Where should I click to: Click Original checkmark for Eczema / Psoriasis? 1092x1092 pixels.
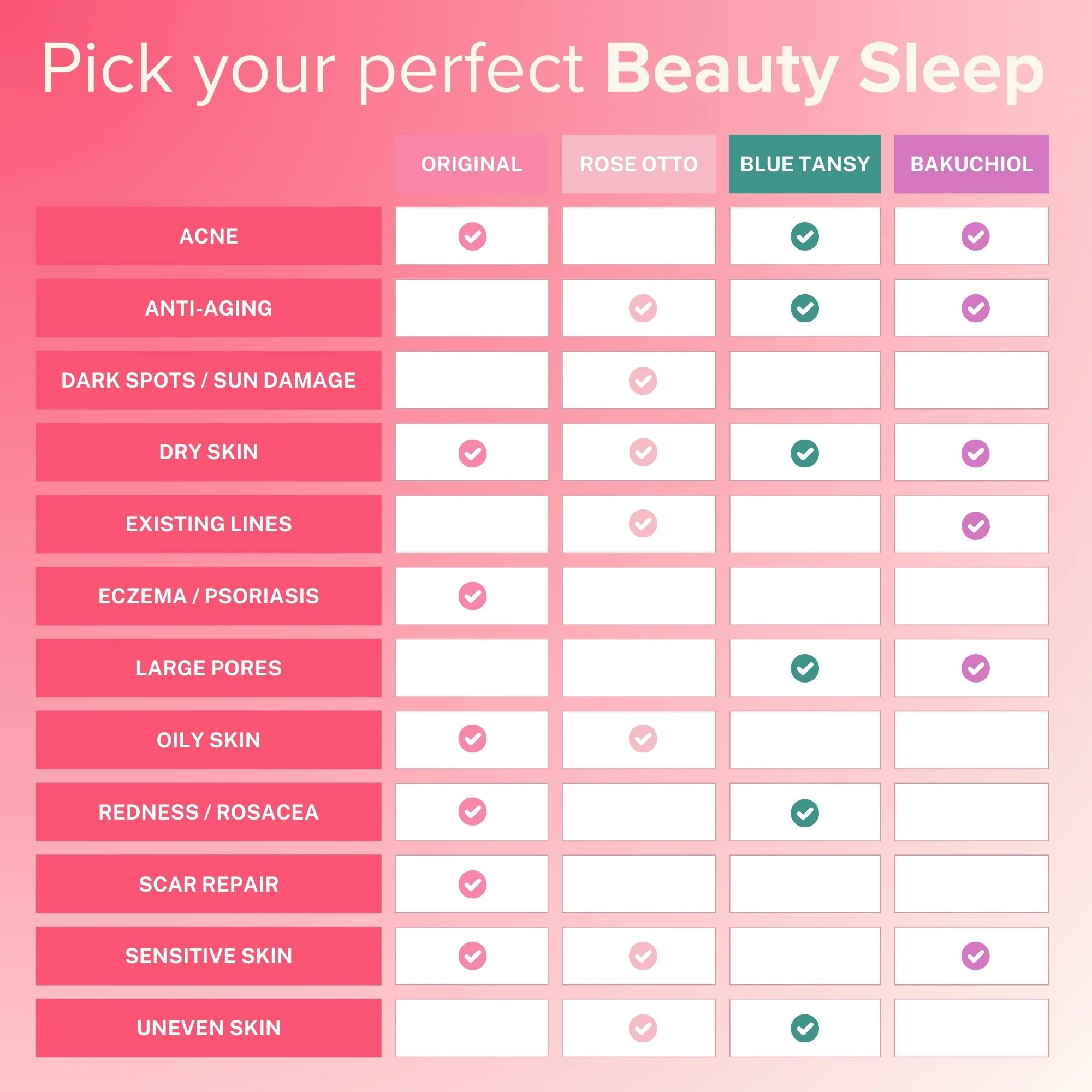[472, 596]
